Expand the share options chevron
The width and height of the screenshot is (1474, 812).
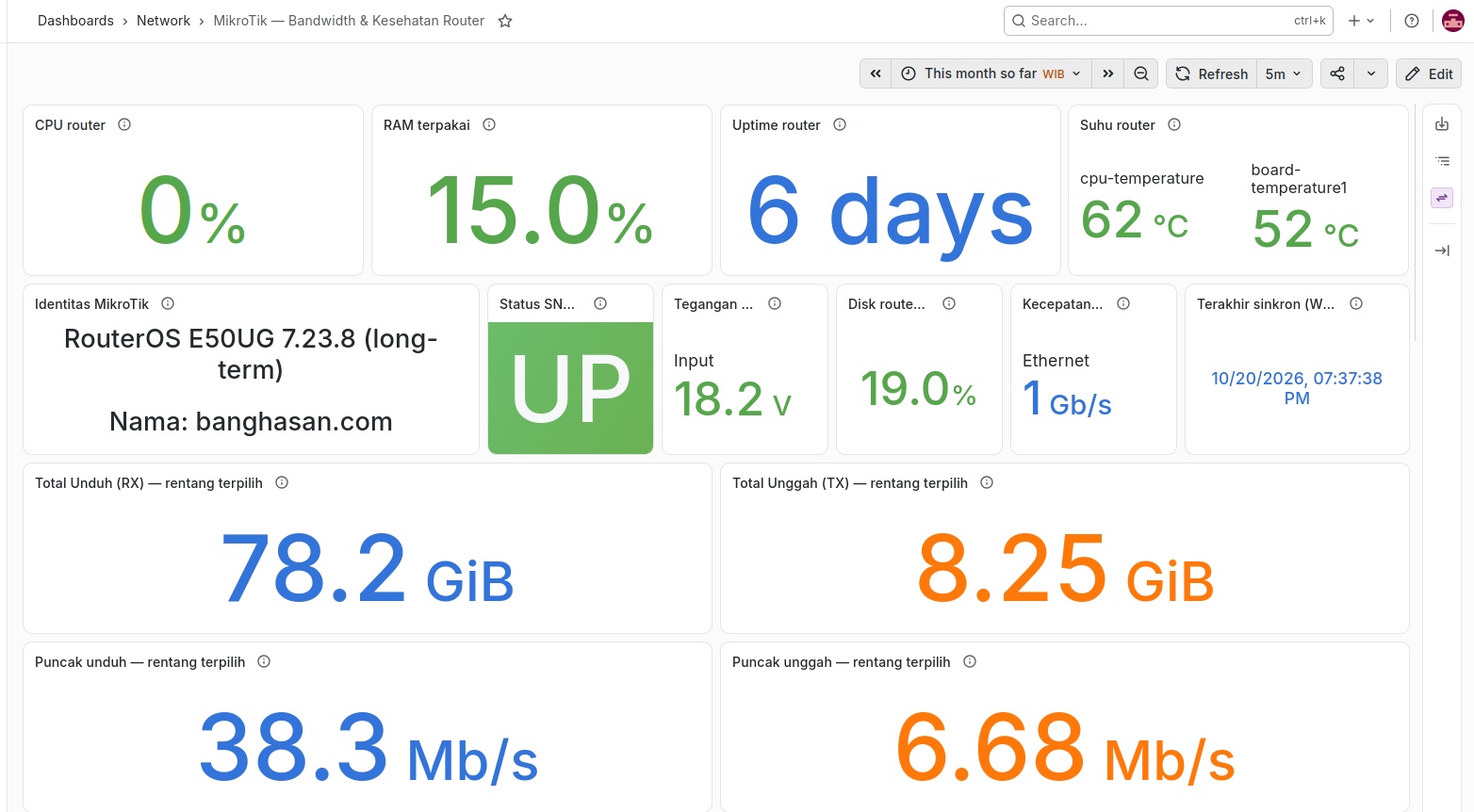1370,73
